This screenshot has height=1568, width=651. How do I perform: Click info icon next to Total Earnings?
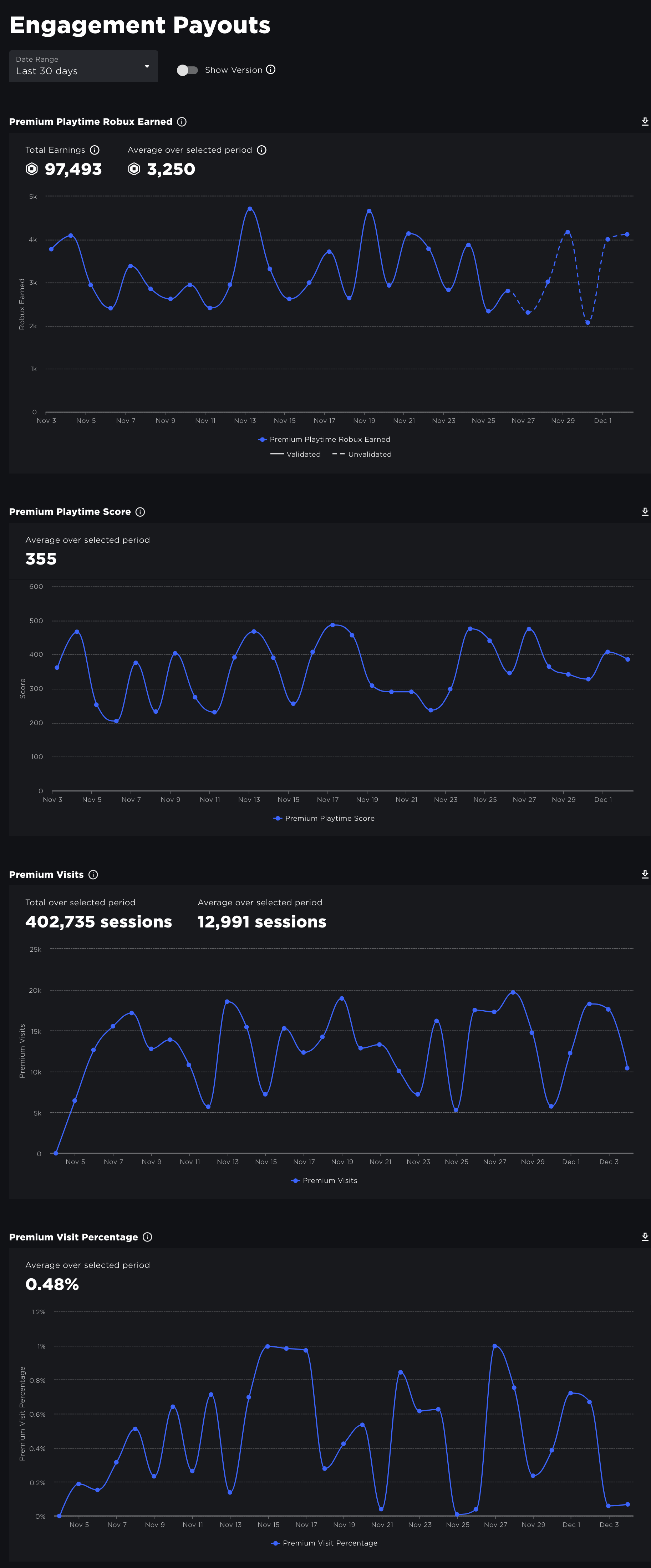[x=94, y=150]
